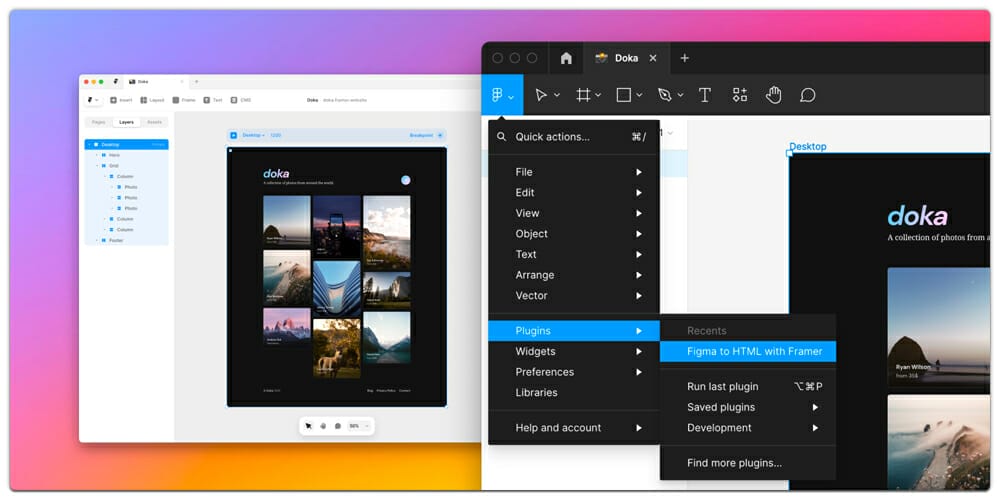The height and width of the screenshot is (500, 1000).
Task: Select the hand tool in Framer canvas toolbar
Action: coord(323,426)
